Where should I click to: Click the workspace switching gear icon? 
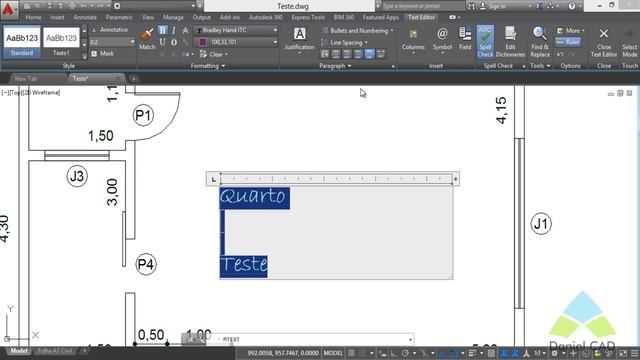(x=554, y=353)
